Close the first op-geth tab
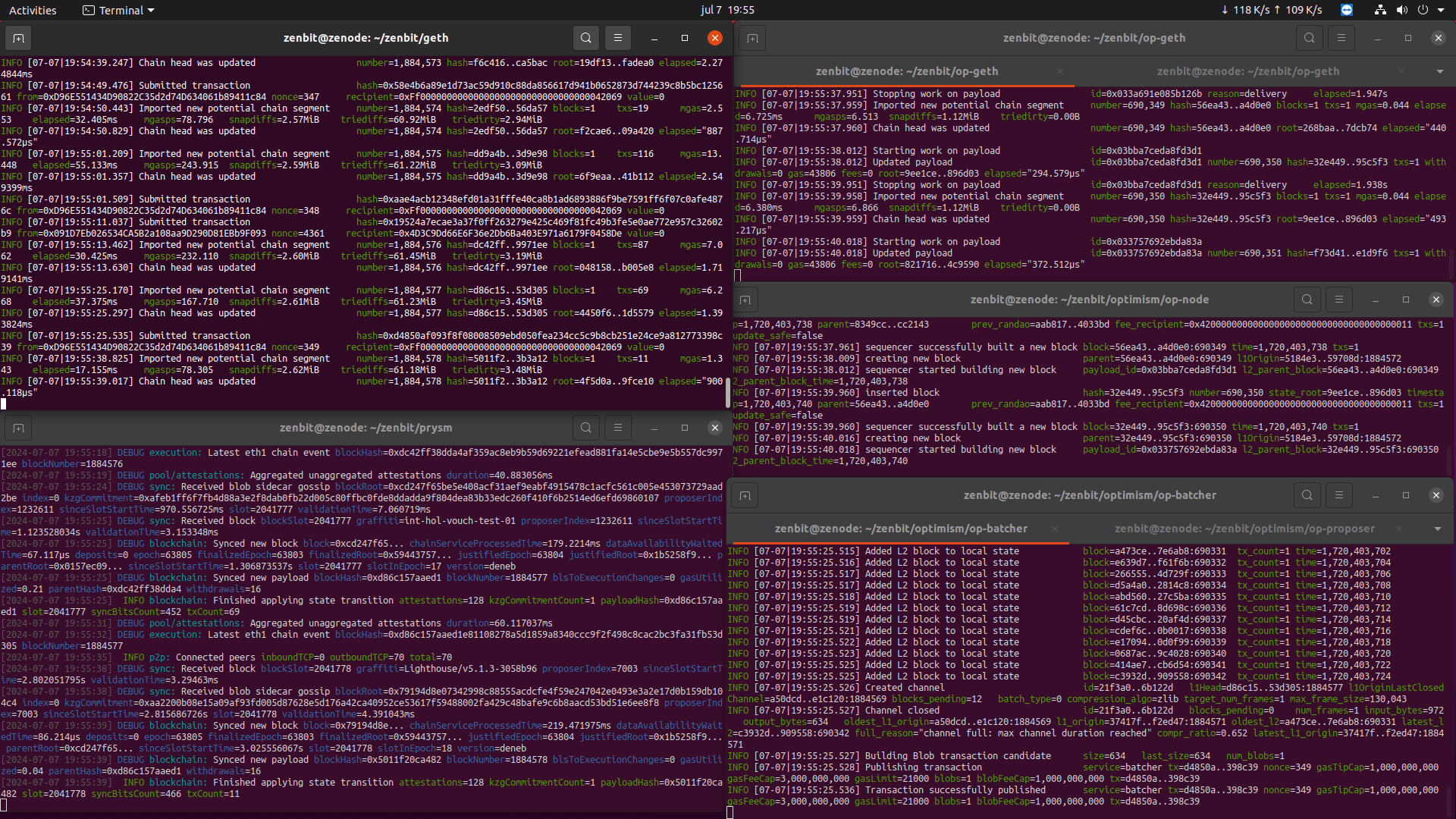1456x819 pixels. pyautogui.click(x=1060, y=71)
